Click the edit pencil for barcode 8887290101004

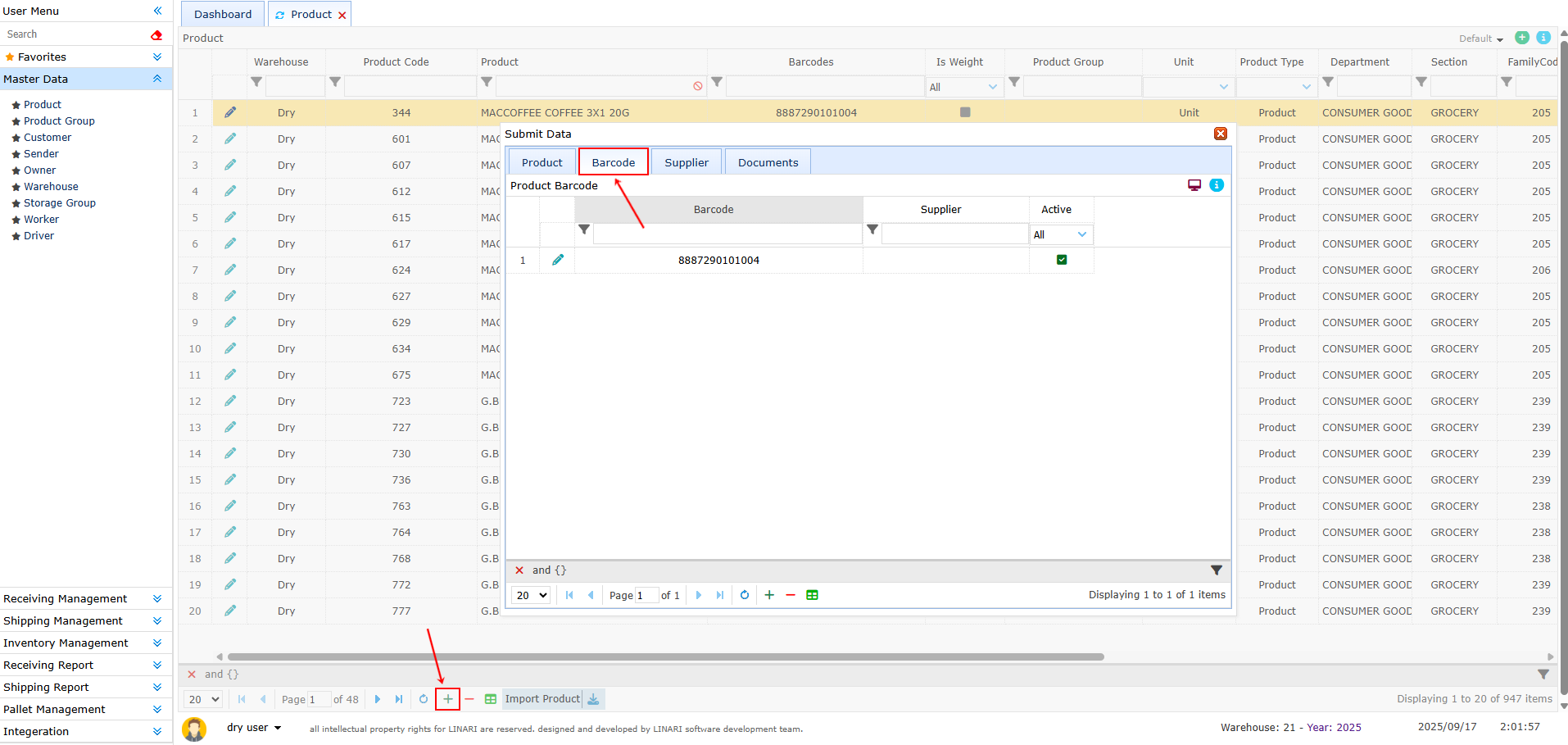click(x=558, y=260)
